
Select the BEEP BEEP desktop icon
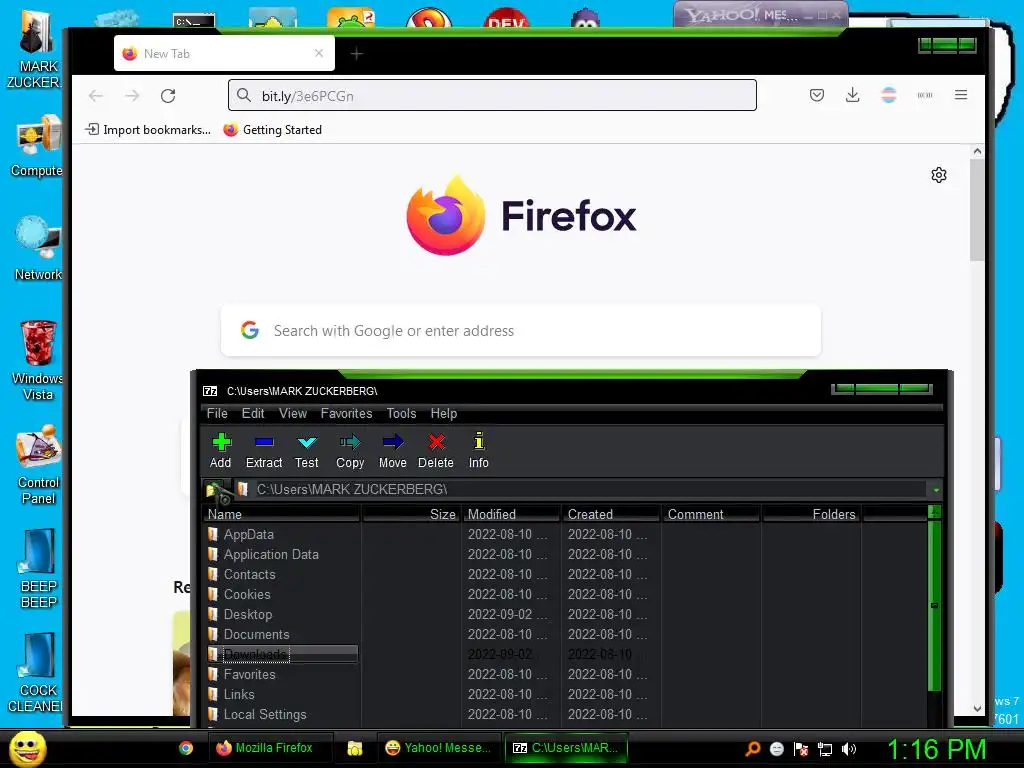(x=38, y=568)
